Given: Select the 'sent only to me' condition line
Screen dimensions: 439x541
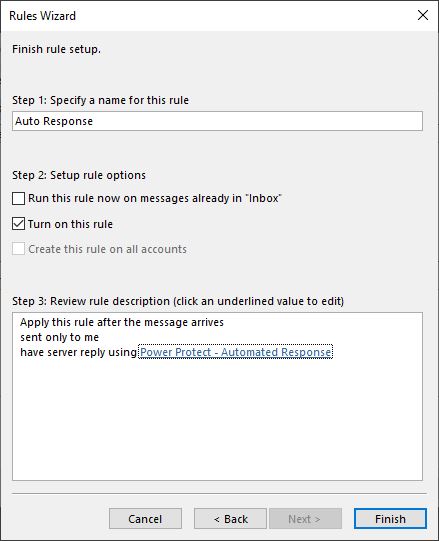Looking at the screenshot, I should click(59, 337).
